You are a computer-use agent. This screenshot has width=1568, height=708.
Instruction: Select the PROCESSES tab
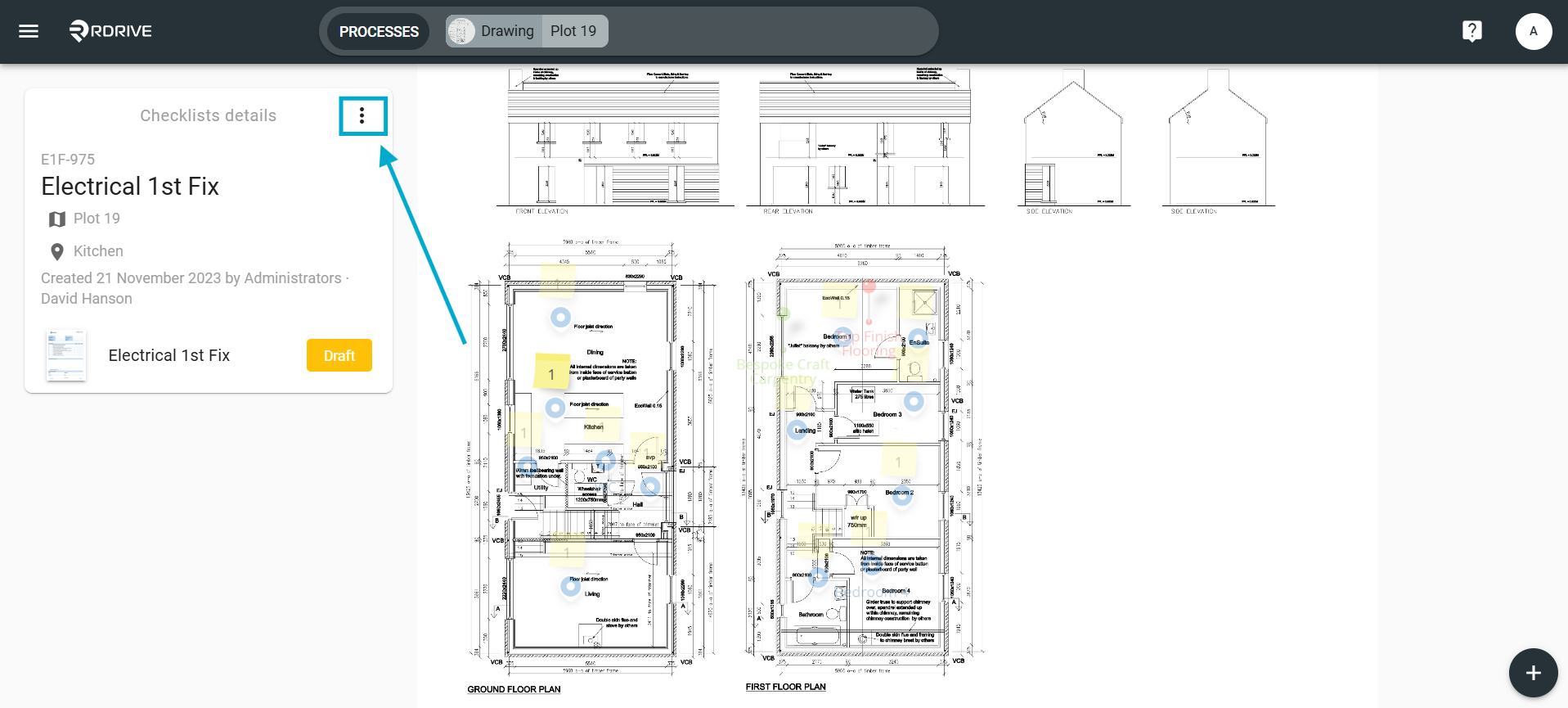click(x=379, y=31)
